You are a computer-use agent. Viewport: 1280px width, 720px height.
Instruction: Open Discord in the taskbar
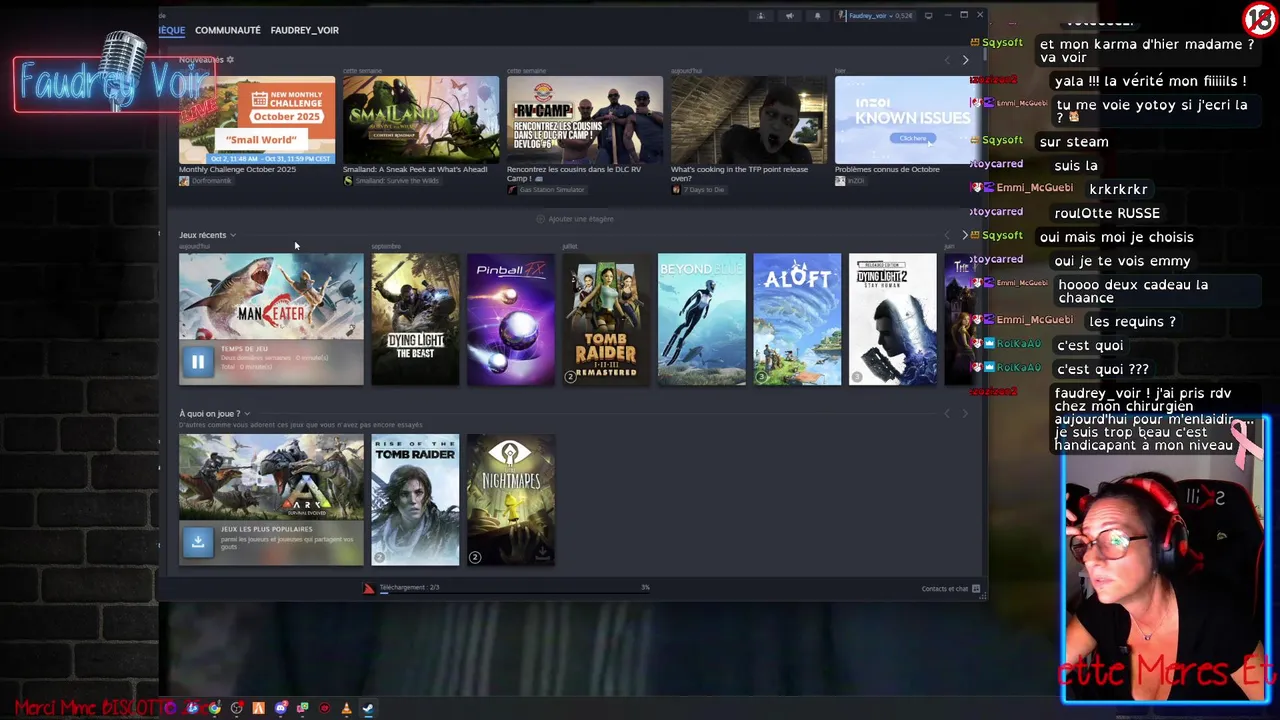coord(281,708)
